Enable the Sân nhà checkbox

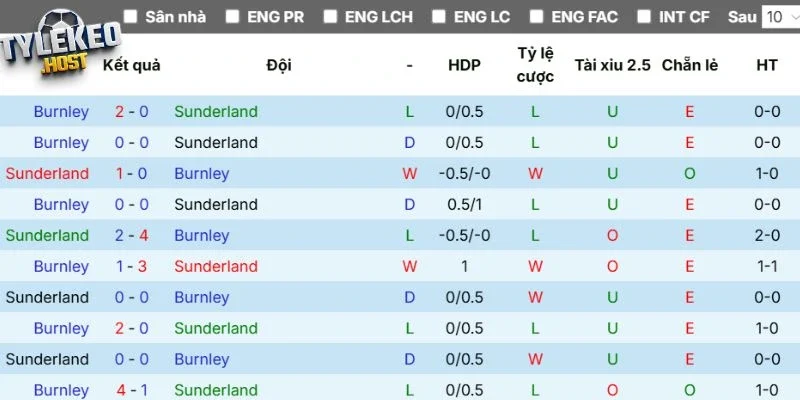[x=132, y=17]
